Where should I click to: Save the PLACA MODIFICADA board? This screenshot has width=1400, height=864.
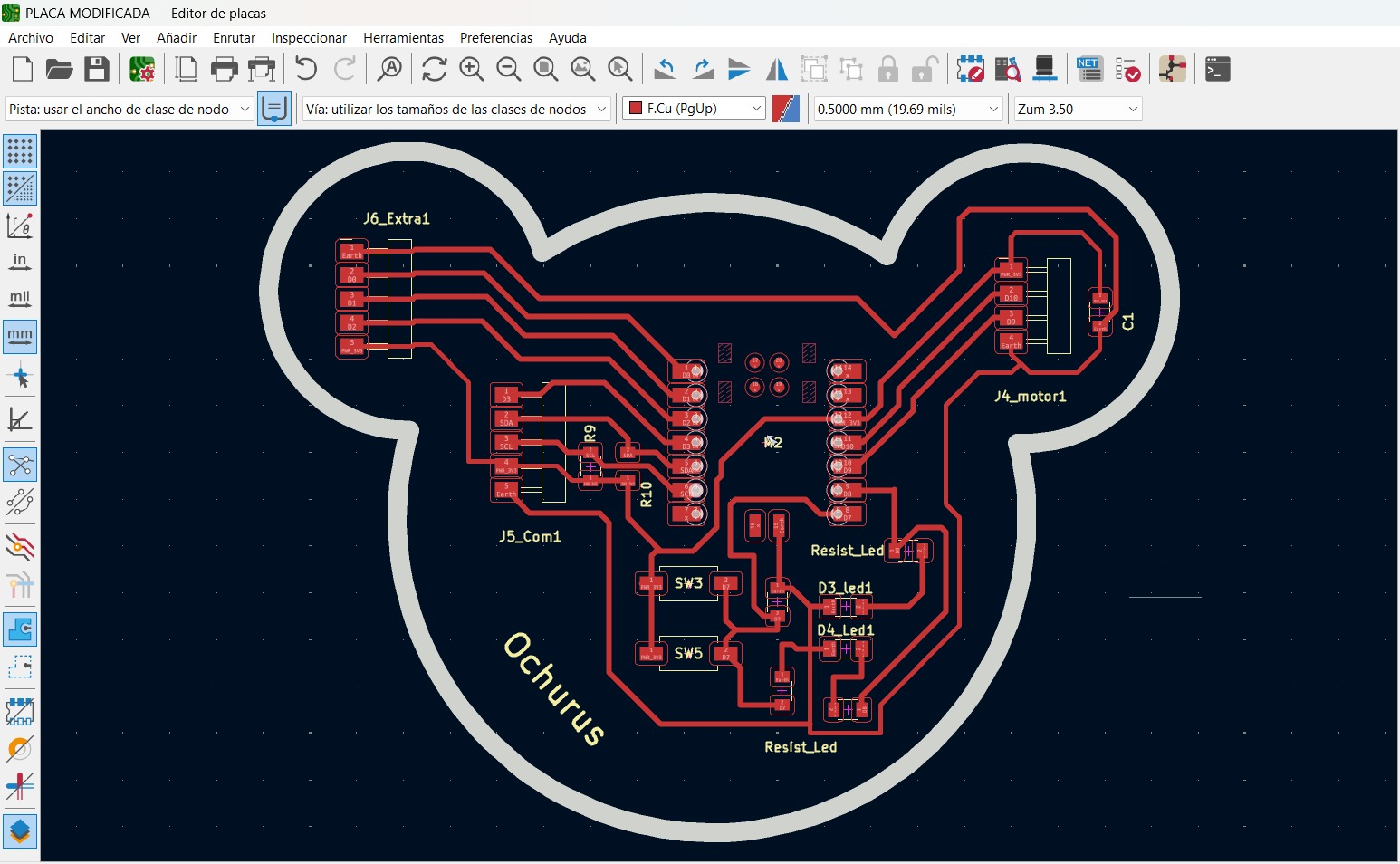(x=97, y=69)
